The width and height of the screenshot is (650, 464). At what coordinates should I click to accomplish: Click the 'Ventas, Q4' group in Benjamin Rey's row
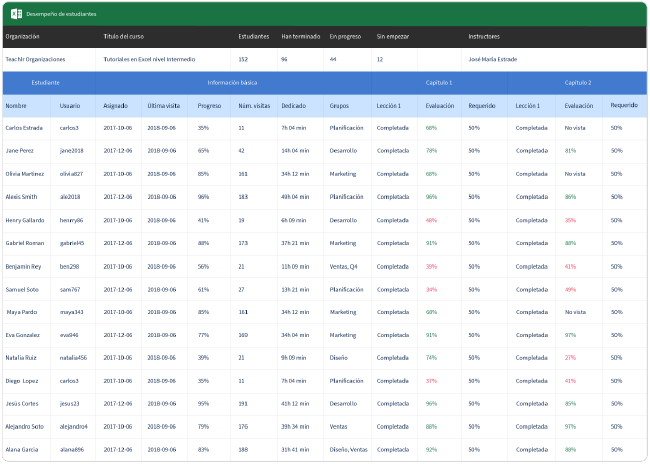point(343,267)
